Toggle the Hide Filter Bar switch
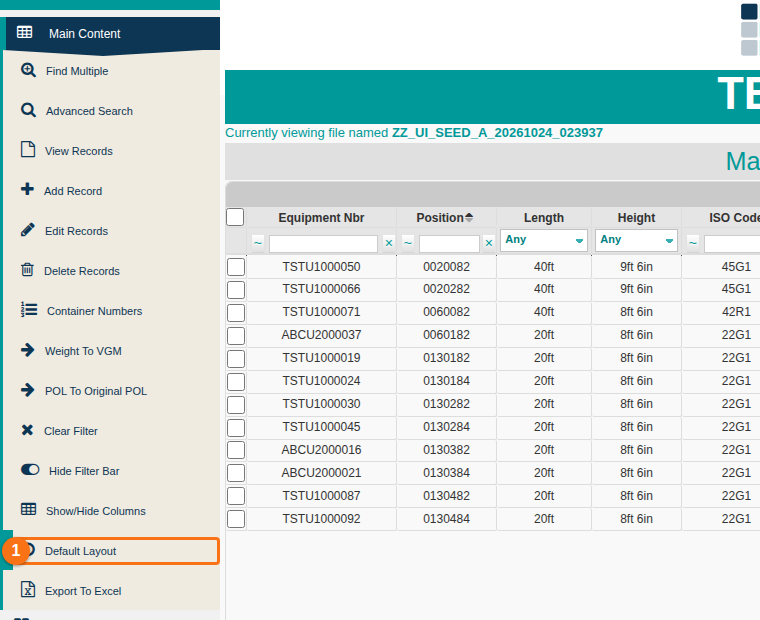This screenshot has height=620, width=760. [30, 470]
